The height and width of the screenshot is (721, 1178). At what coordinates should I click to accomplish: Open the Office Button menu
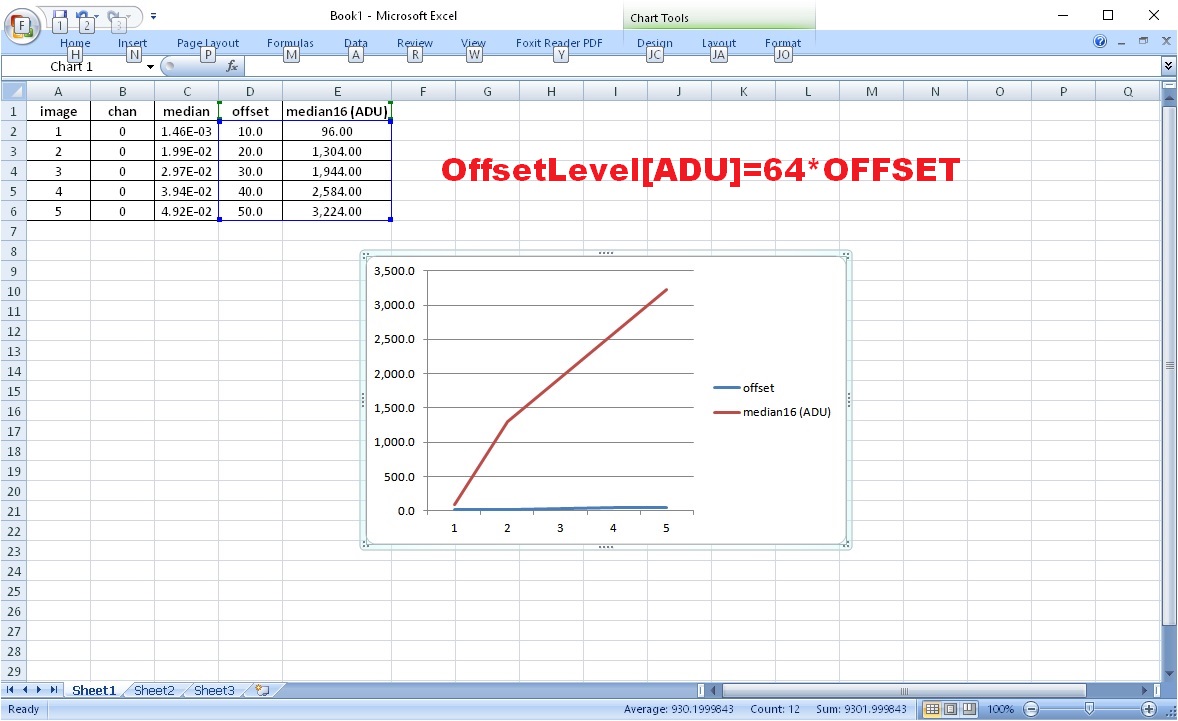[20, 24]
